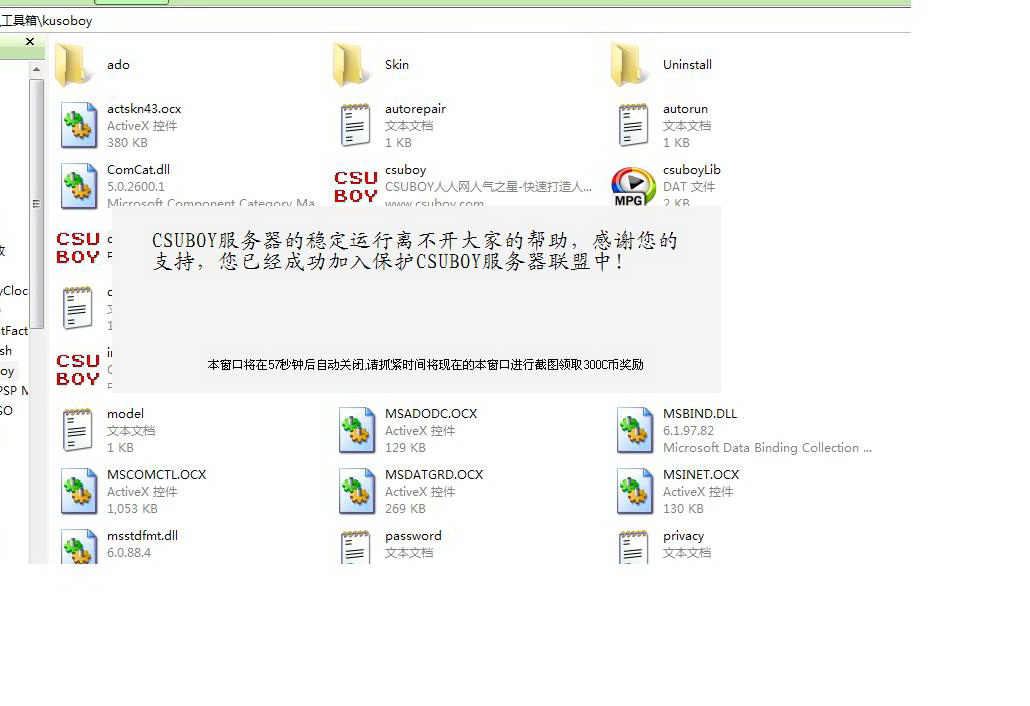Select the autorun text document icon

[633, 125]
